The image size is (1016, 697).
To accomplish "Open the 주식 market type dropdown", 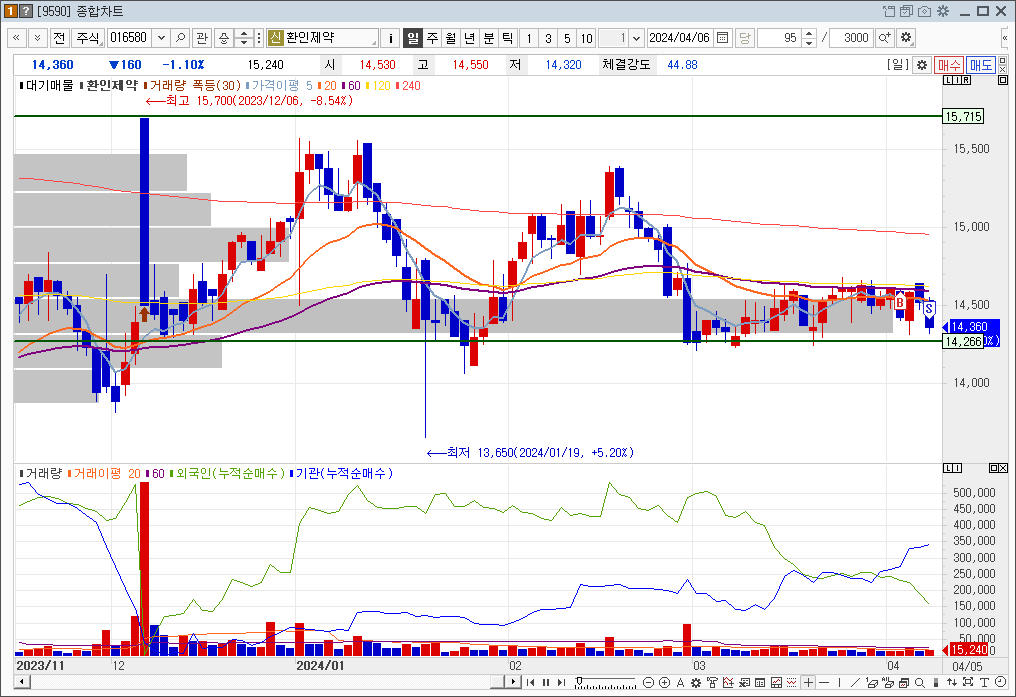I will point(88,38).
